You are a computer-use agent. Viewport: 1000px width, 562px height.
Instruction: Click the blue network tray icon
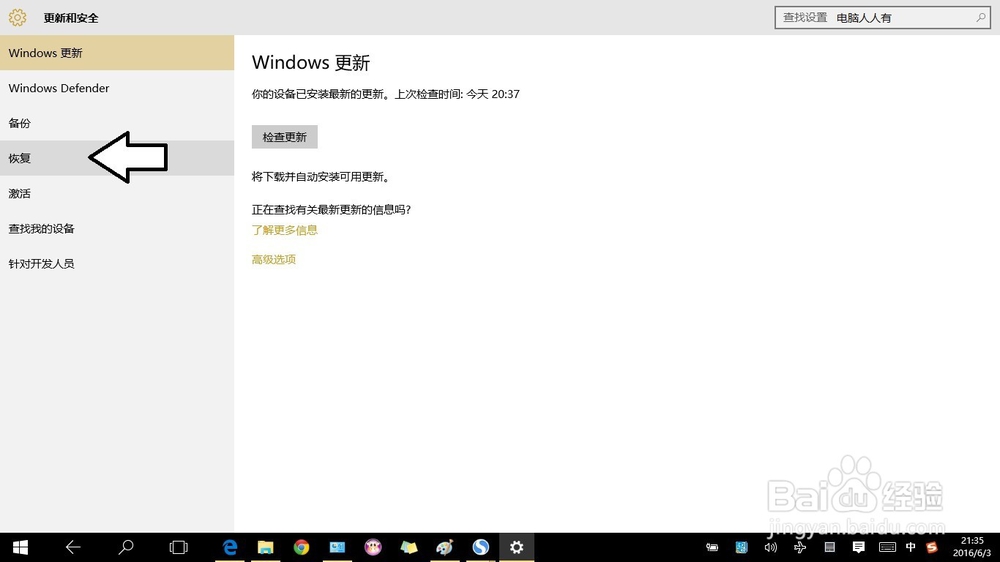741,547
